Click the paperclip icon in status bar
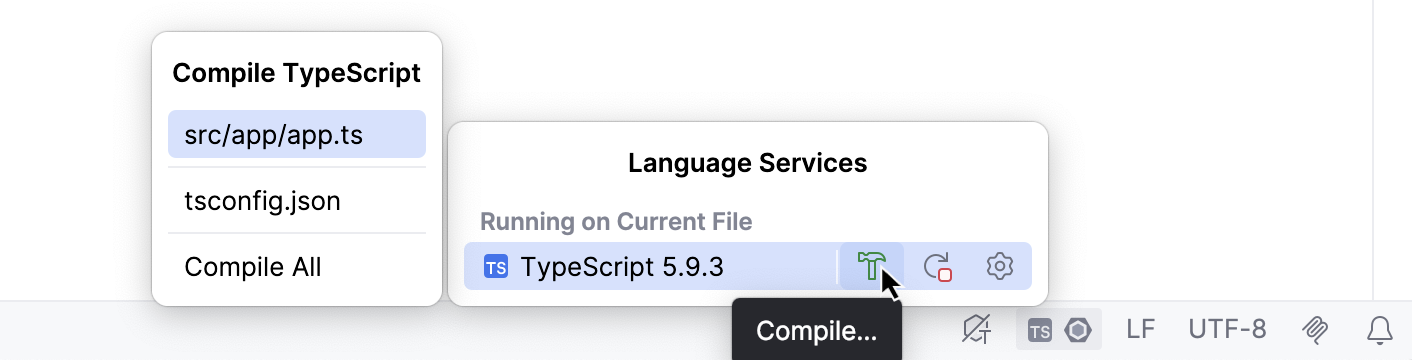This screenshot has height=360, width=1412. coord(1315,329)
